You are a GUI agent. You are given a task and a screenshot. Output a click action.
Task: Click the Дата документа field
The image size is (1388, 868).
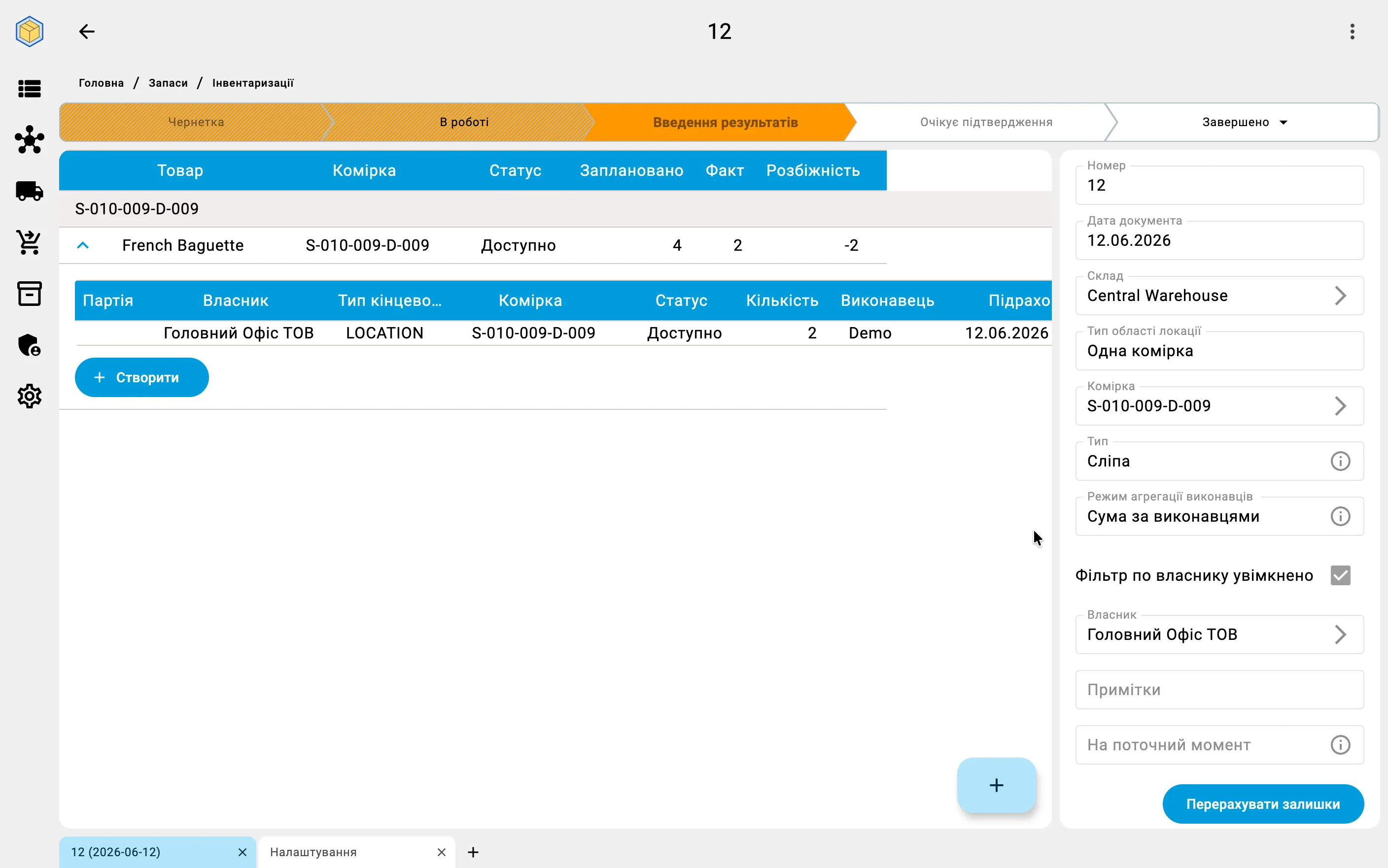click(1219, 240)
